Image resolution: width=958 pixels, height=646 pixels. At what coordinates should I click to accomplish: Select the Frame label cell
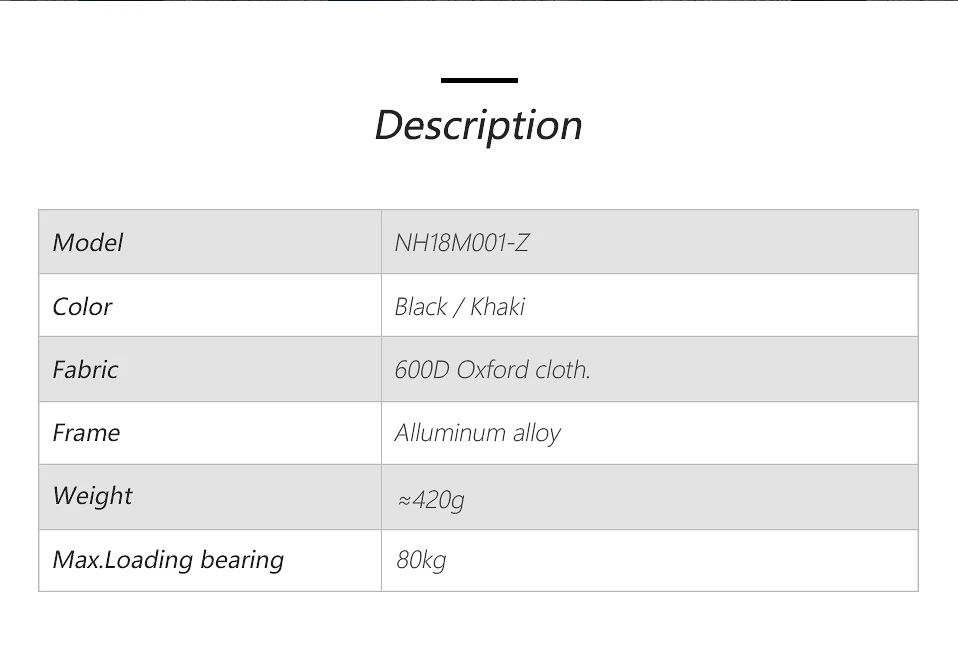pos(210,433)
